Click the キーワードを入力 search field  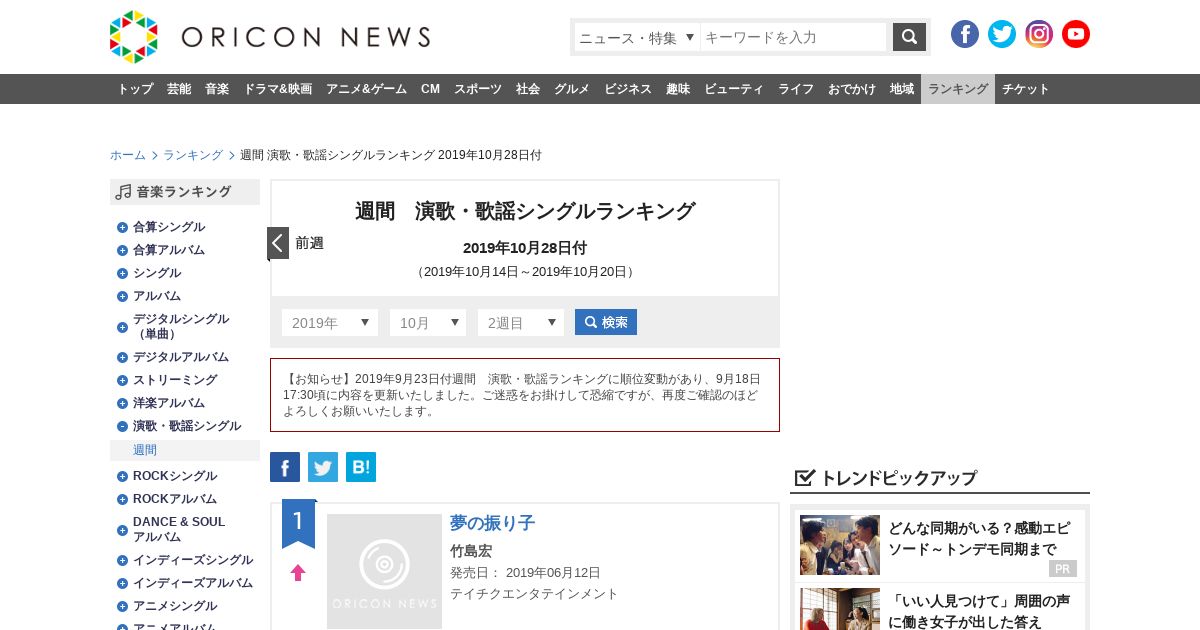coord(793,37)
